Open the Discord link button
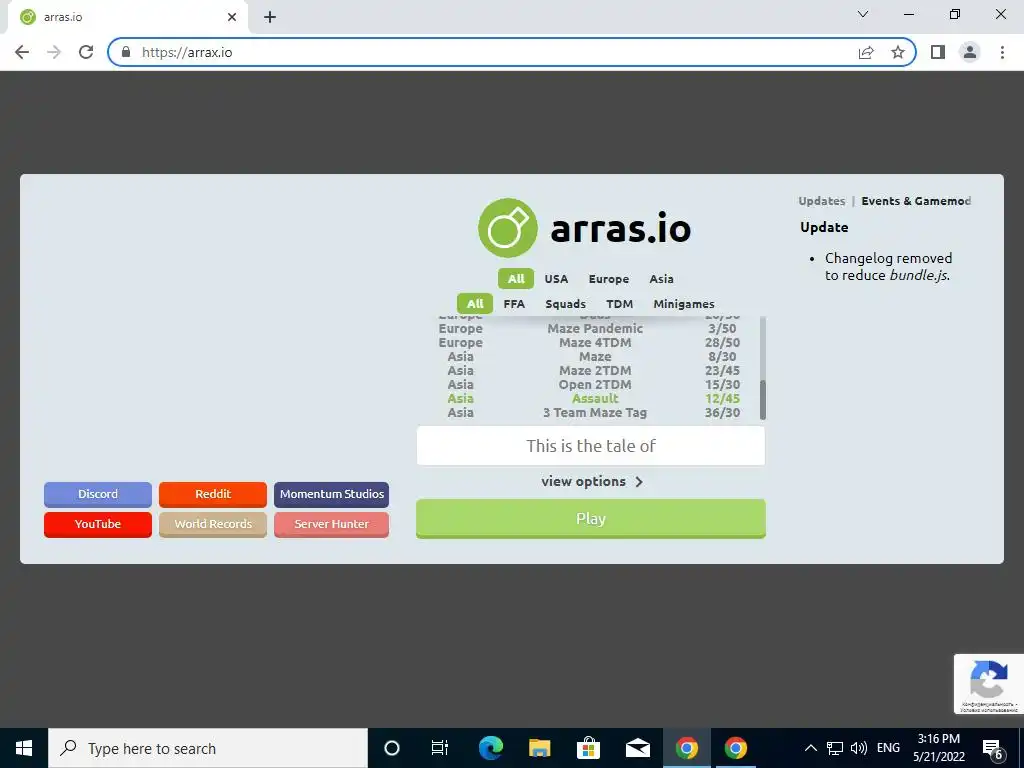This screenshot has height=768, width=1024. pyautogui.click(x=98, y=494)
